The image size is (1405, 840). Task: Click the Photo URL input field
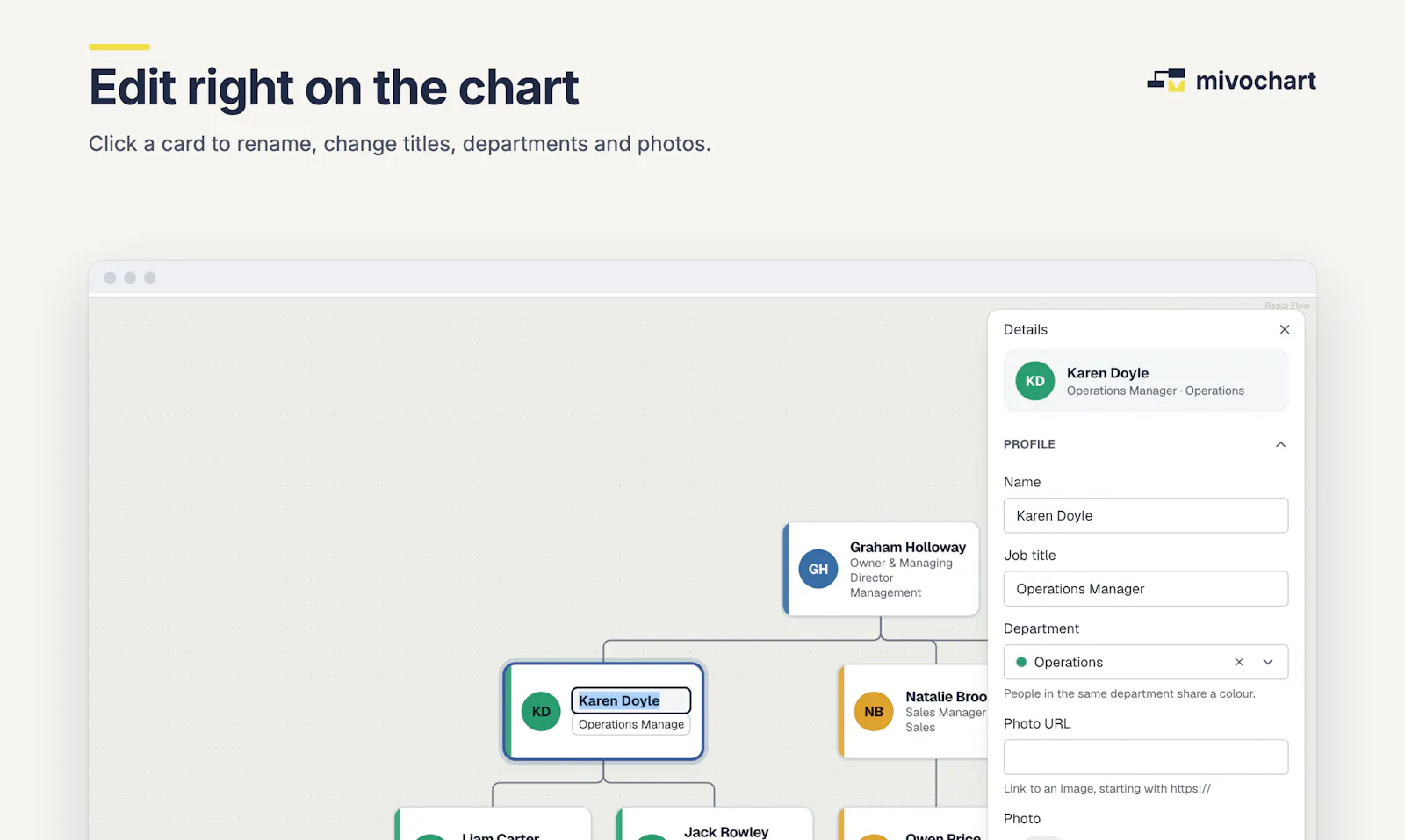pos(1146,757)
